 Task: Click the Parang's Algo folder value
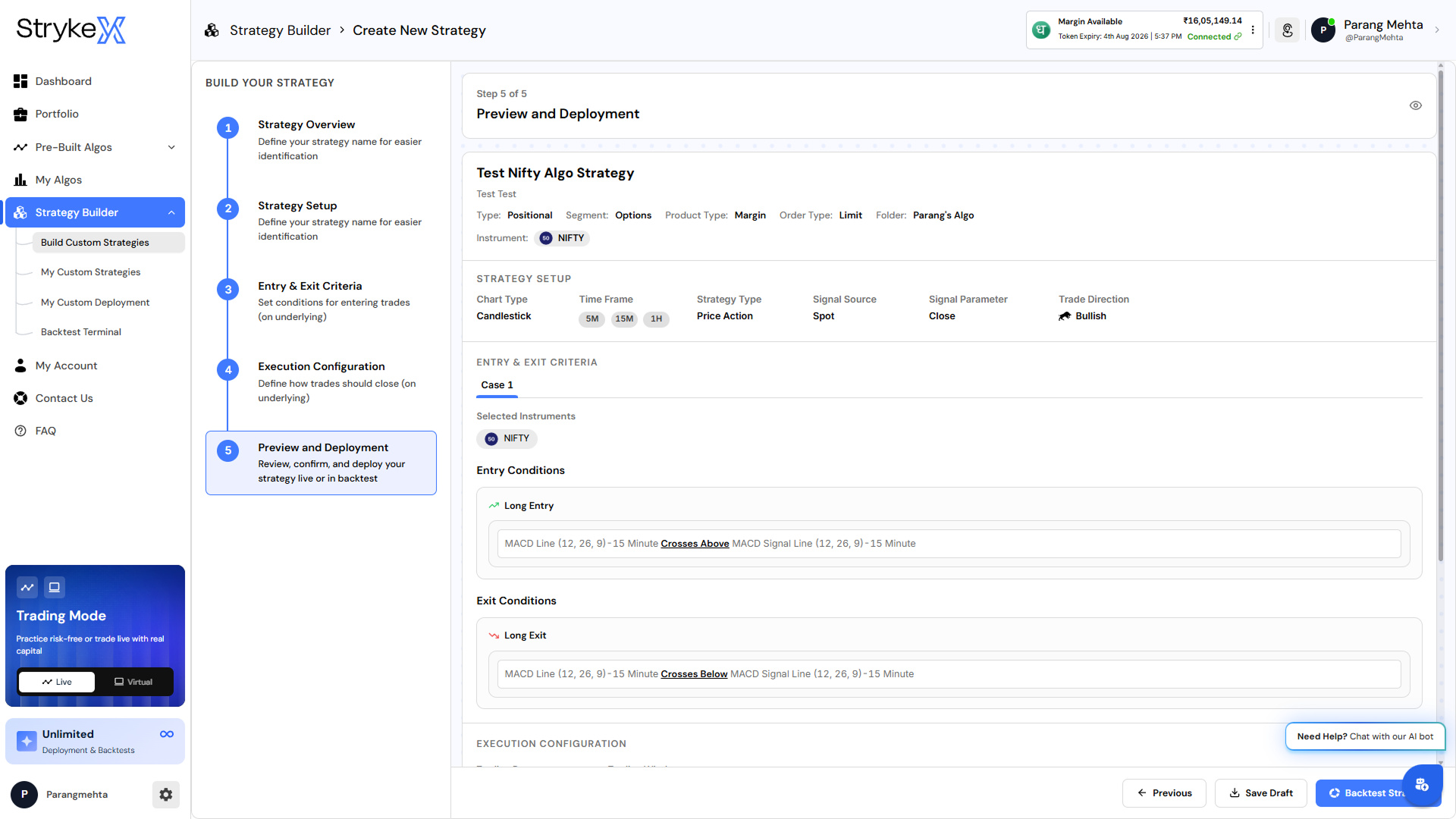coord(943,215)
